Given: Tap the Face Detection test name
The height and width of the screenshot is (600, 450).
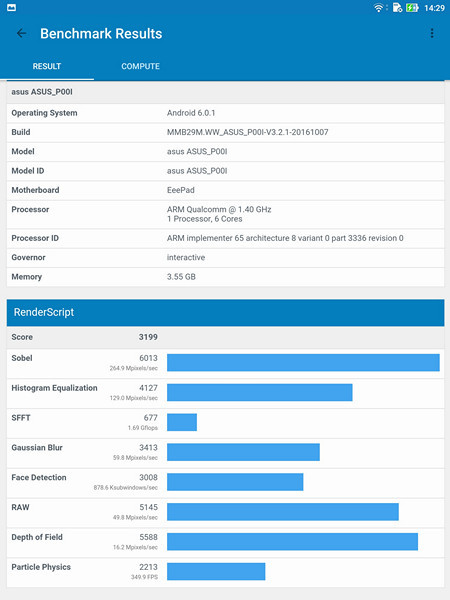Looking at the screenshot, I should [39, 478].
